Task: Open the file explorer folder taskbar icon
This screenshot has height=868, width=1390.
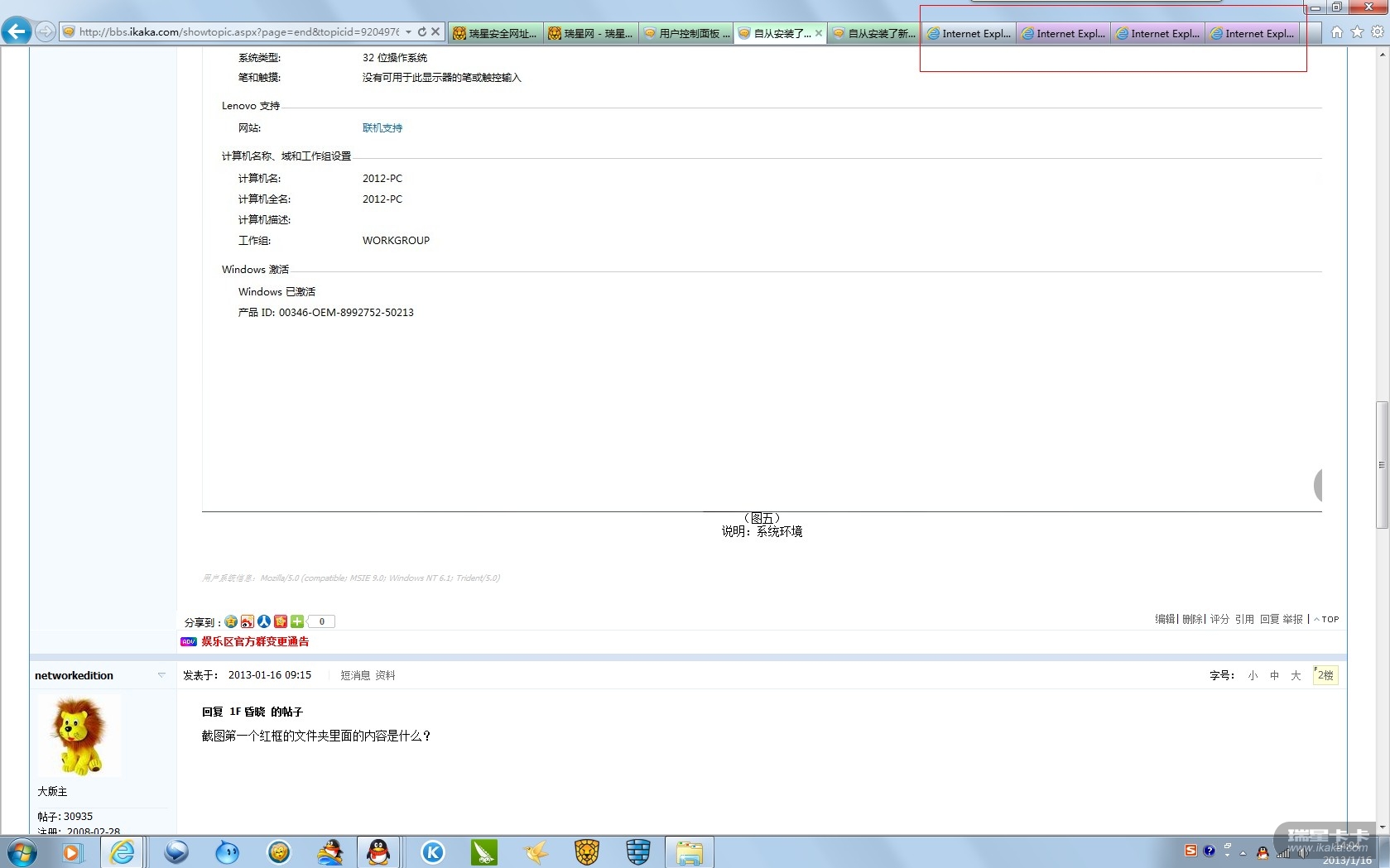Action: coord(690,852)
